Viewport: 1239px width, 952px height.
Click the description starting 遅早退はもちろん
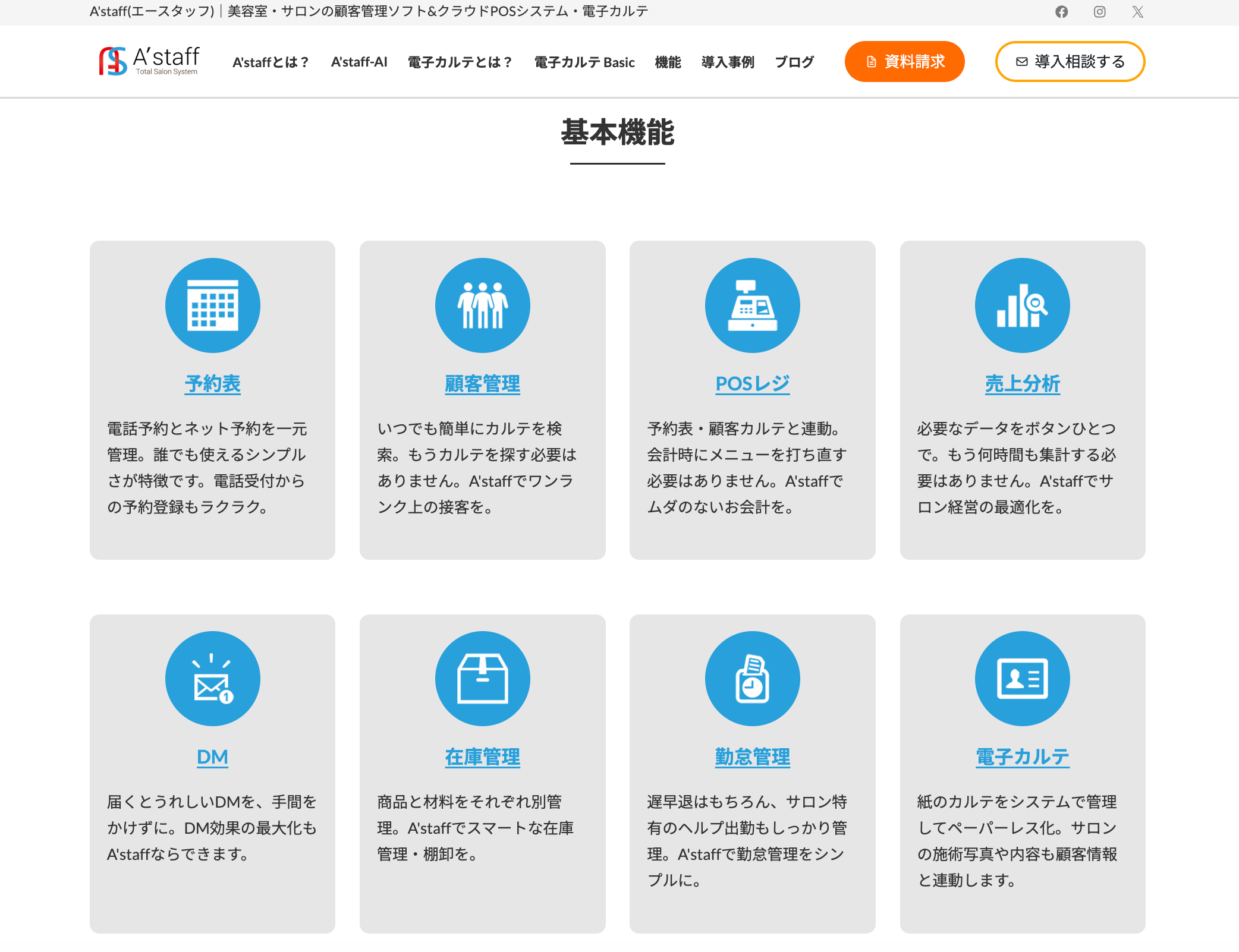(747, 841)
